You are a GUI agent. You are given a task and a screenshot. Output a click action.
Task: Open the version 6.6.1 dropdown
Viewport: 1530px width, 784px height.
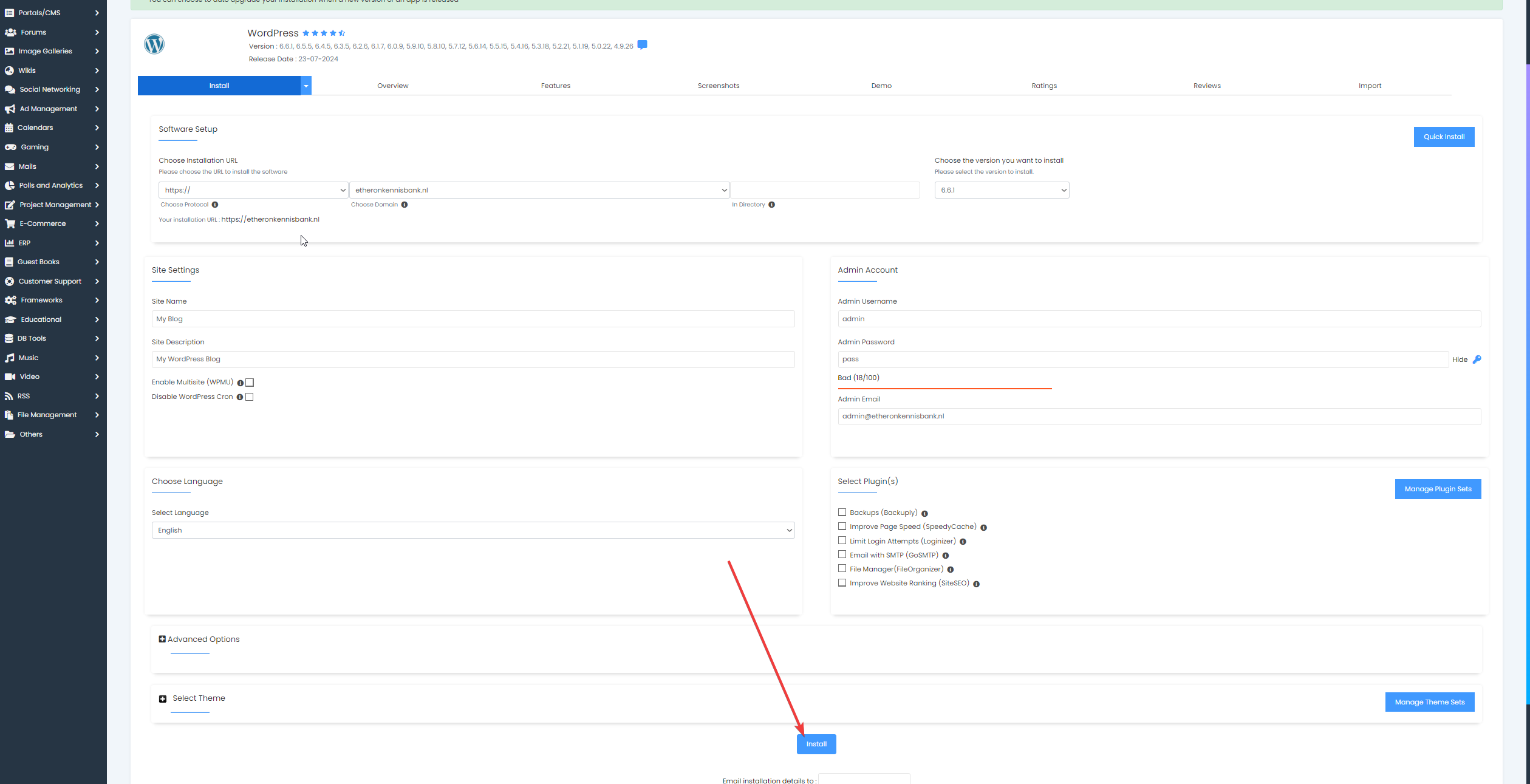1002,190
